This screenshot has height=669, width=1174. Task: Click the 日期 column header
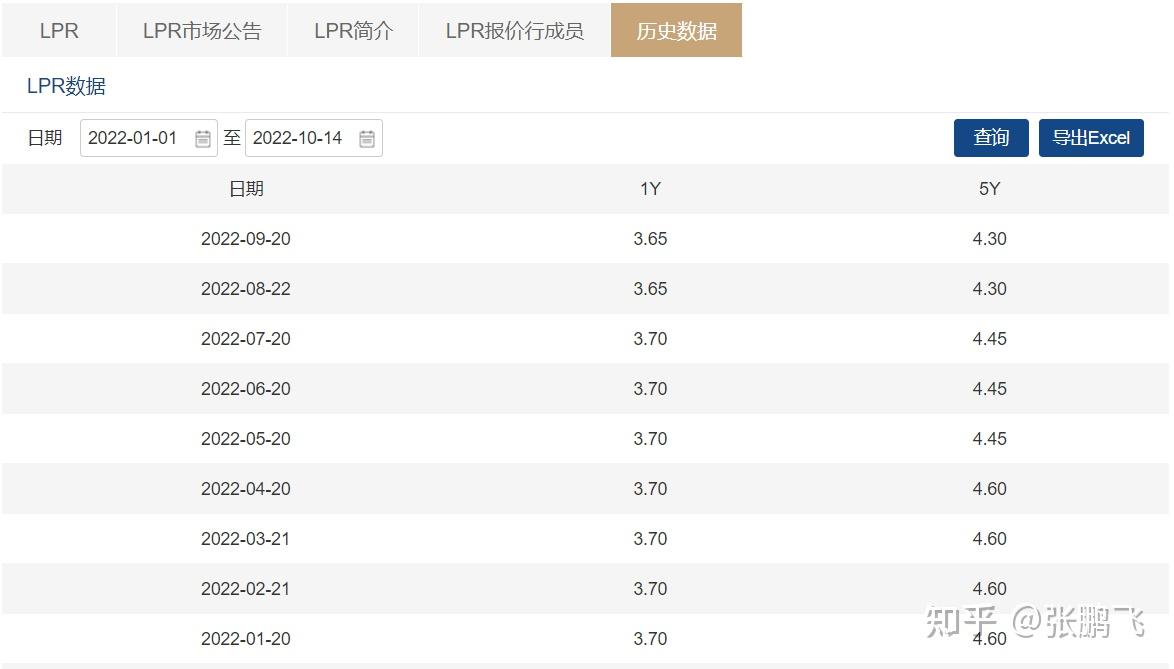pyautogui.click(x=246, y=189)
